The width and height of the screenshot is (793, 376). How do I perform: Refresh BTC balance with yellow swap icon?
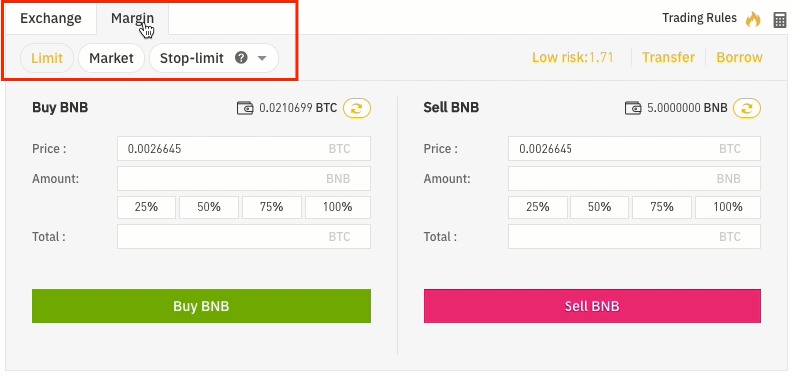click(x=357, y=108)
